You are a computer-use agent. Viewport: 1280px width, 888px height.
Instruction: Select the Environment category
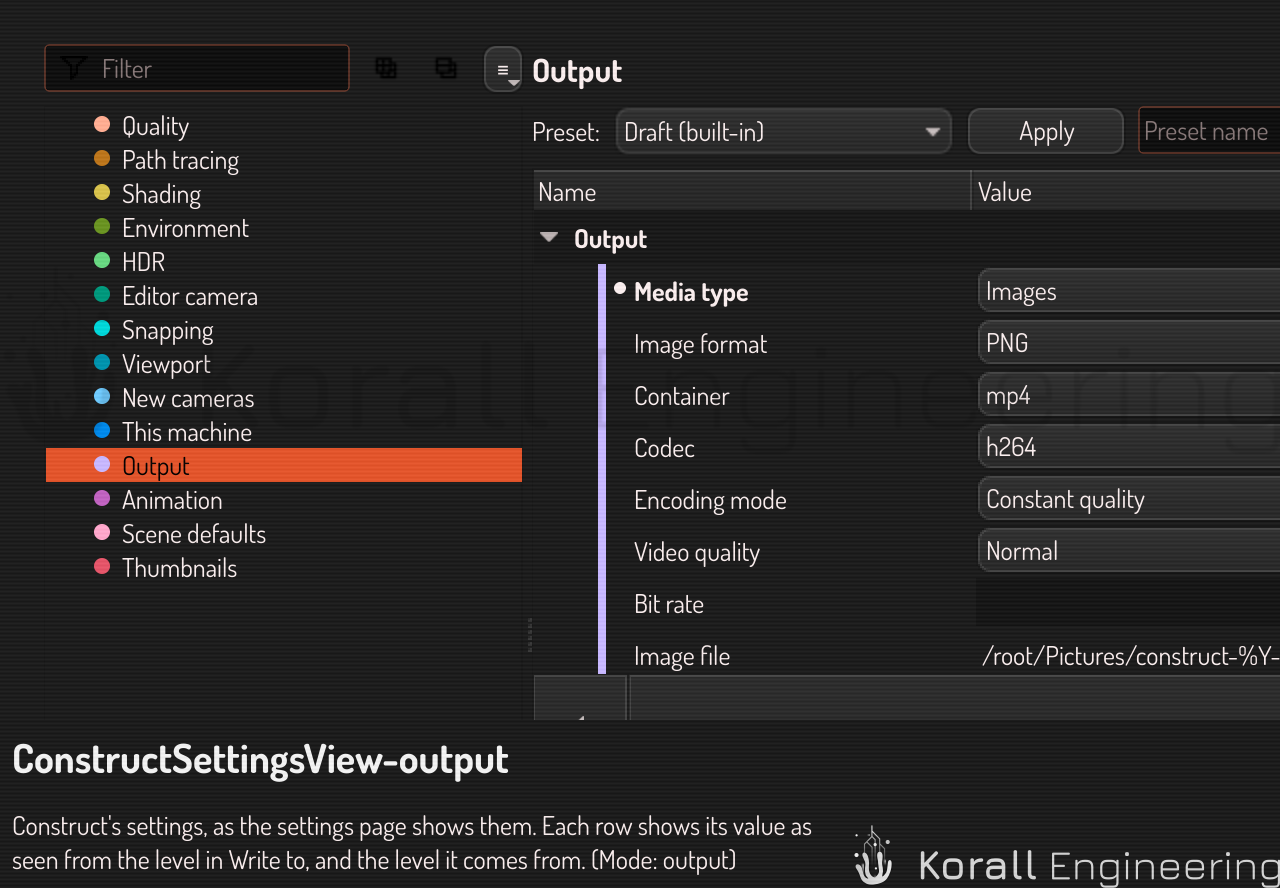(x=284, y=228)
